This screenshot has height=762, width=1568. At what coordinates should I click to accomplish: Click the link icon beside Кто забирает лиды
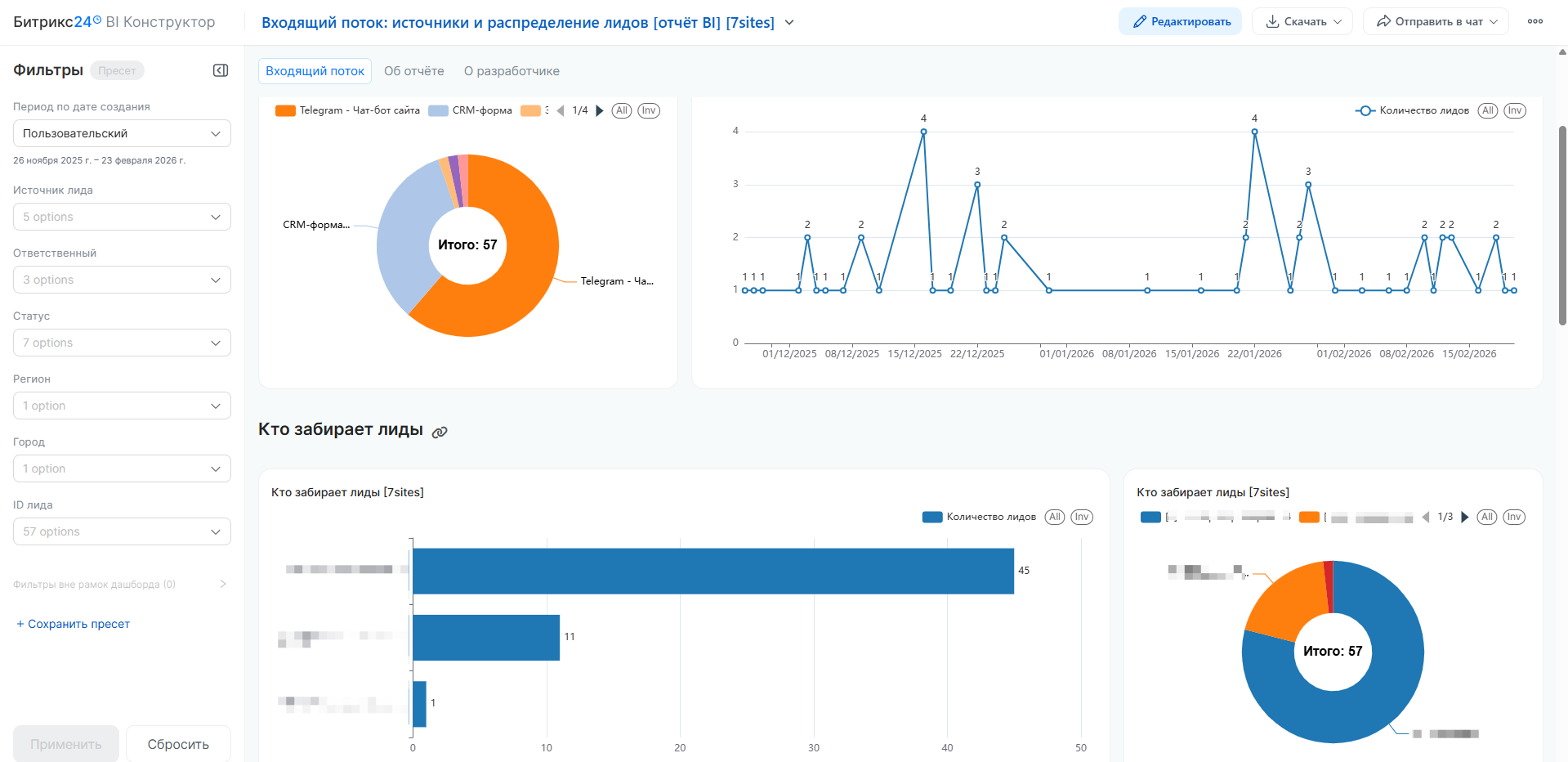pos(440,432)
